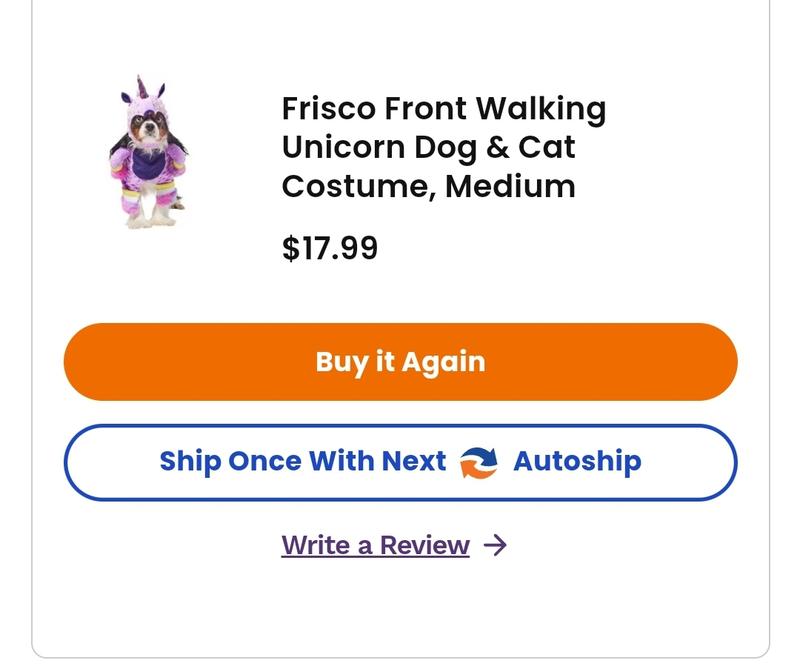800x672 pixels.
Task: Select the unicorn costume product title
Action: tap(441, 146)
